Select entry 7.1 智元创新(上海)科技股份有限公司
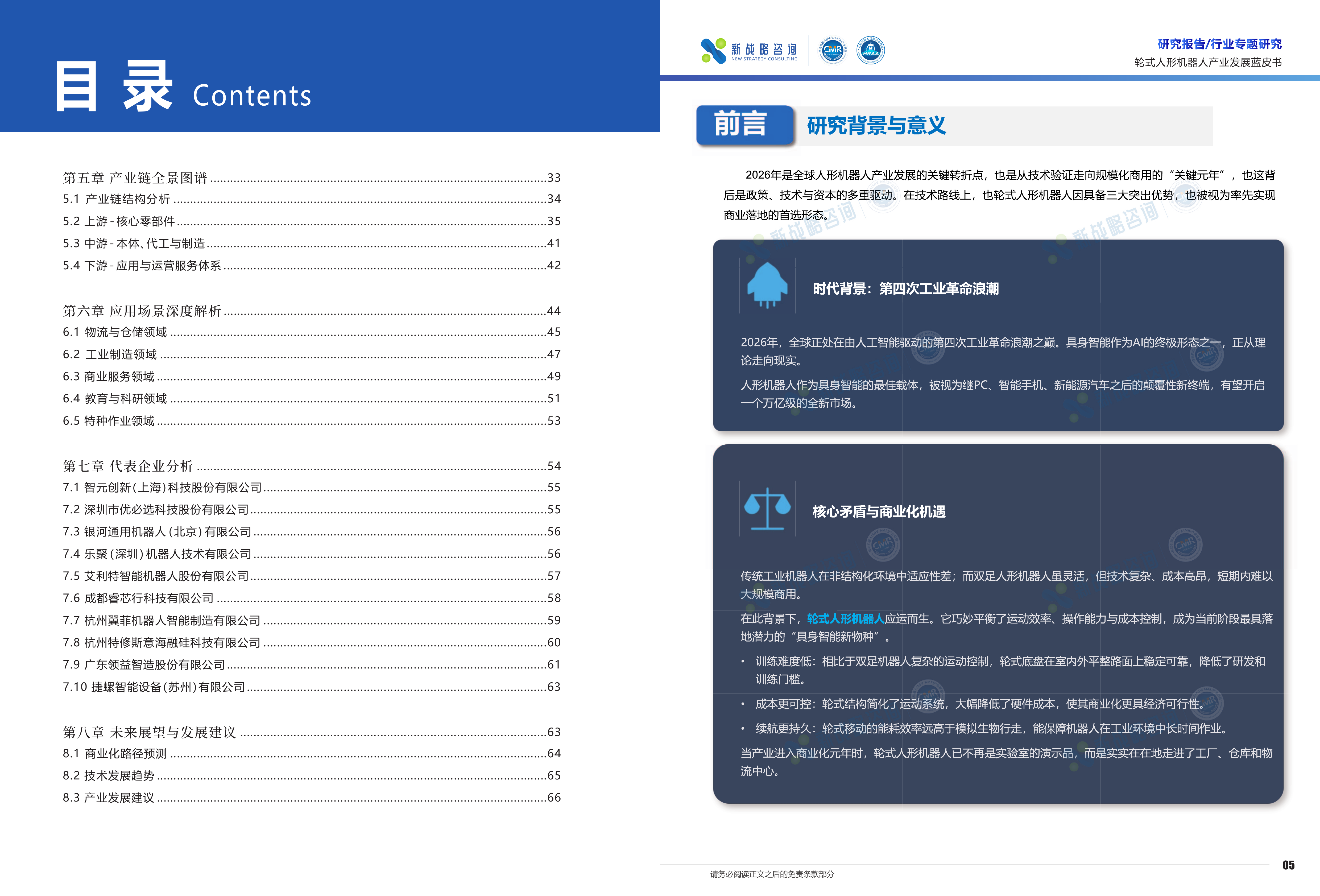Image resolution: width=1320 pixels, height=896 pixels. 311,488
